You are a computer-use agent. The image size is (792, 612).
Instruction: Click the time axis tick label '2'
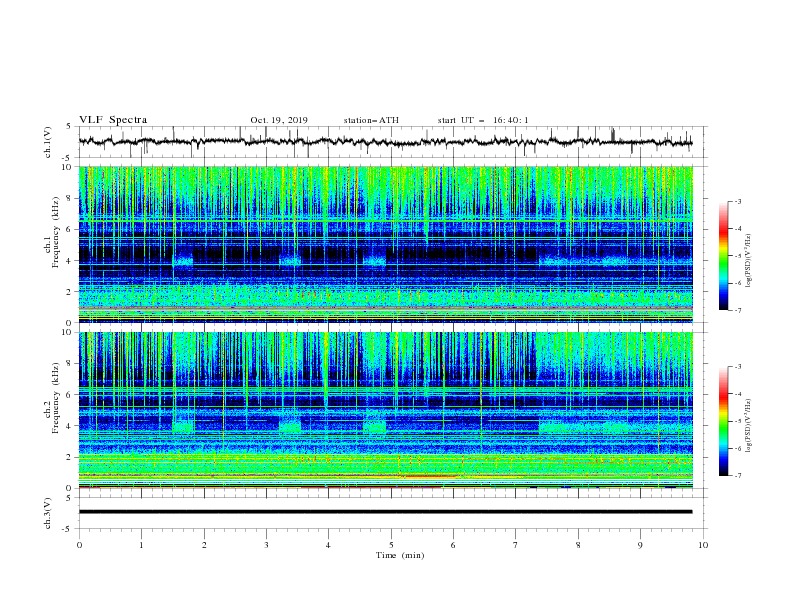point(204,545)
